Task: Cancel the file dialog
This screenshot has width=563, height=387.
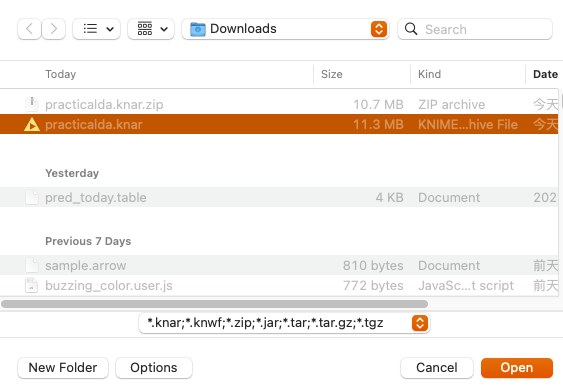Action: click(x=437, y=368)
